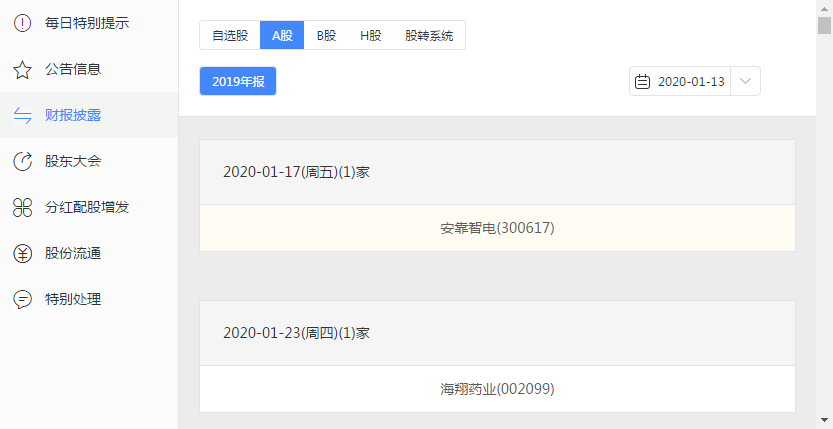Click the 2019年报 button
Viewport: 833px width, 429px height.
[238, 81]
